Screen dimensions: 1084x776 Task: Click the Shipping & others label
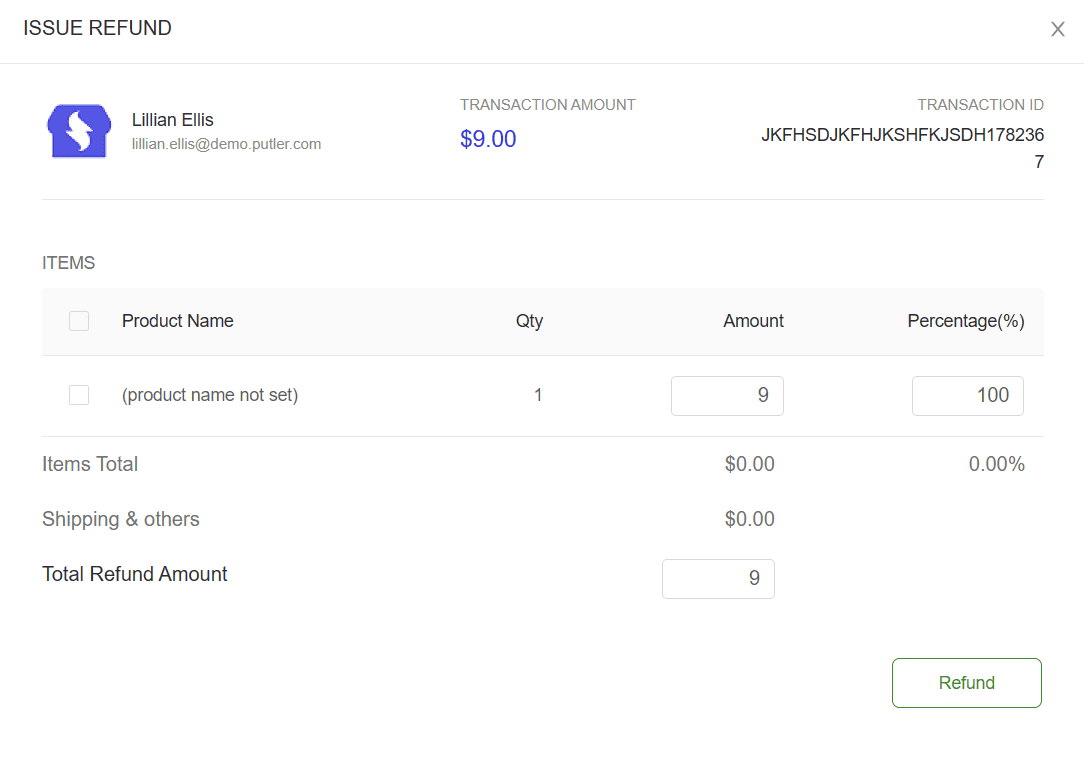(x=121, y=519)
